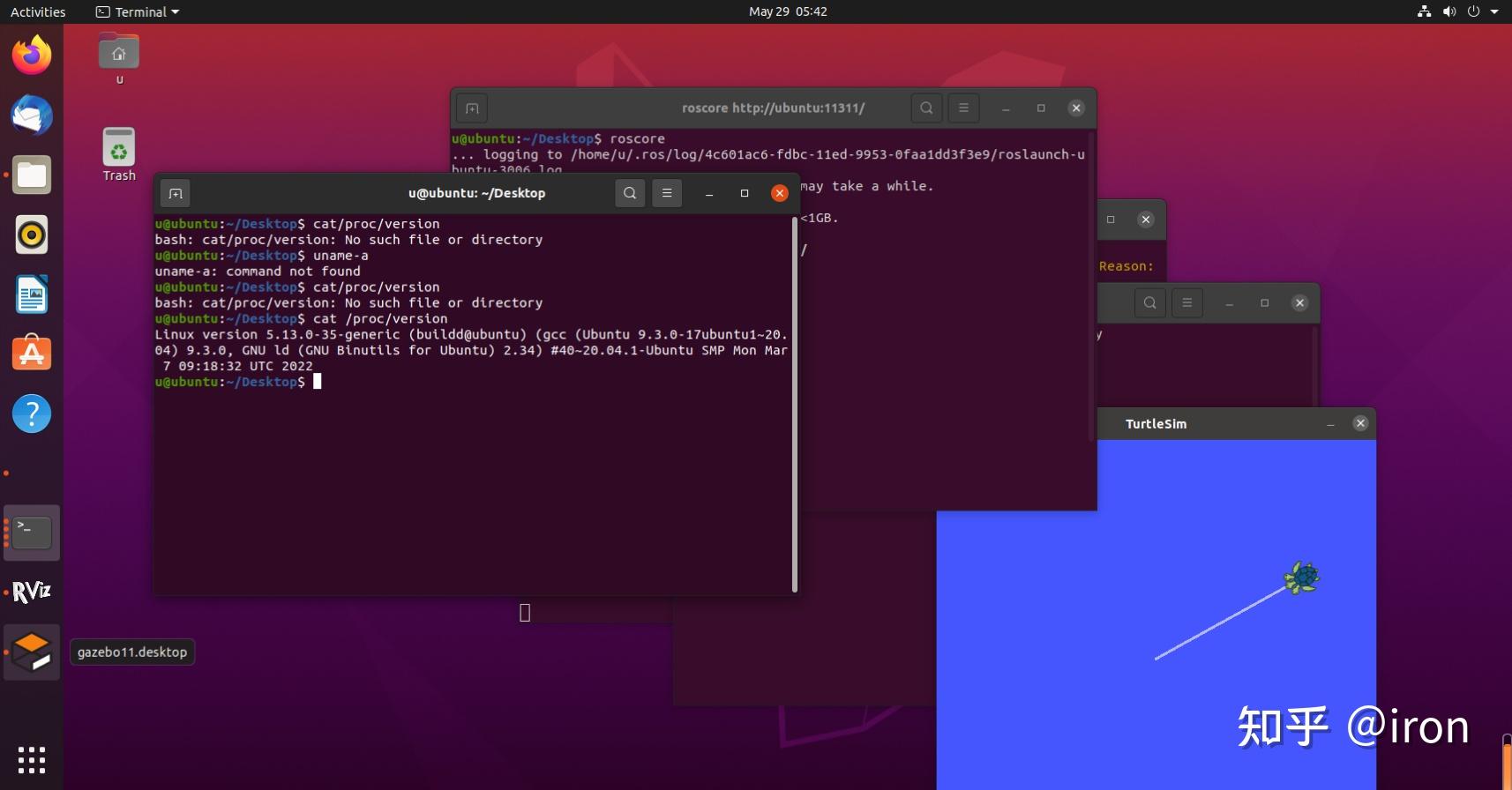Click new tab icon in roscore terminal

472,108
